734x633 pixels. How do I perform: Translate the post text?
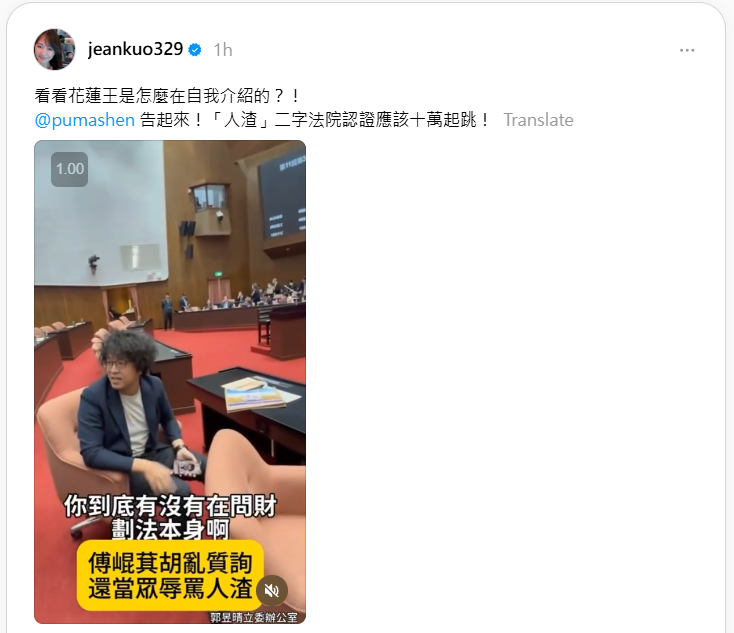point(538,120)
